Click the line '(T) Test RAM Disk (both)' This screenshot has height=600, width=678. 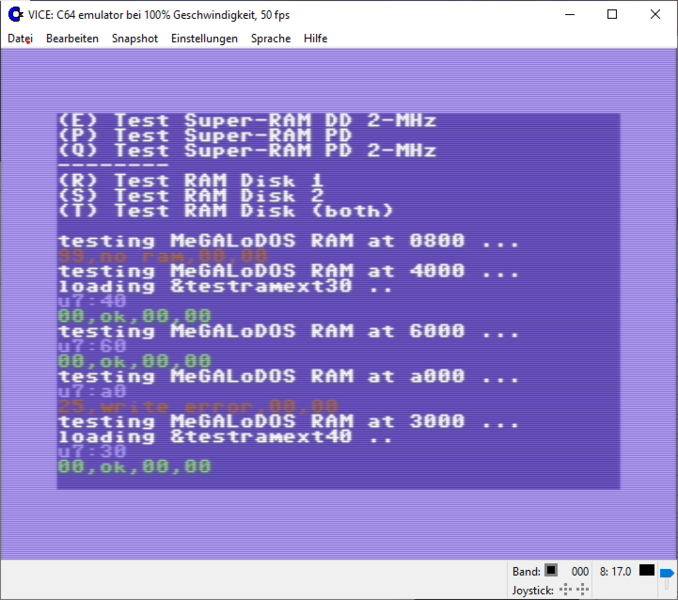click(x=226, y=211)
